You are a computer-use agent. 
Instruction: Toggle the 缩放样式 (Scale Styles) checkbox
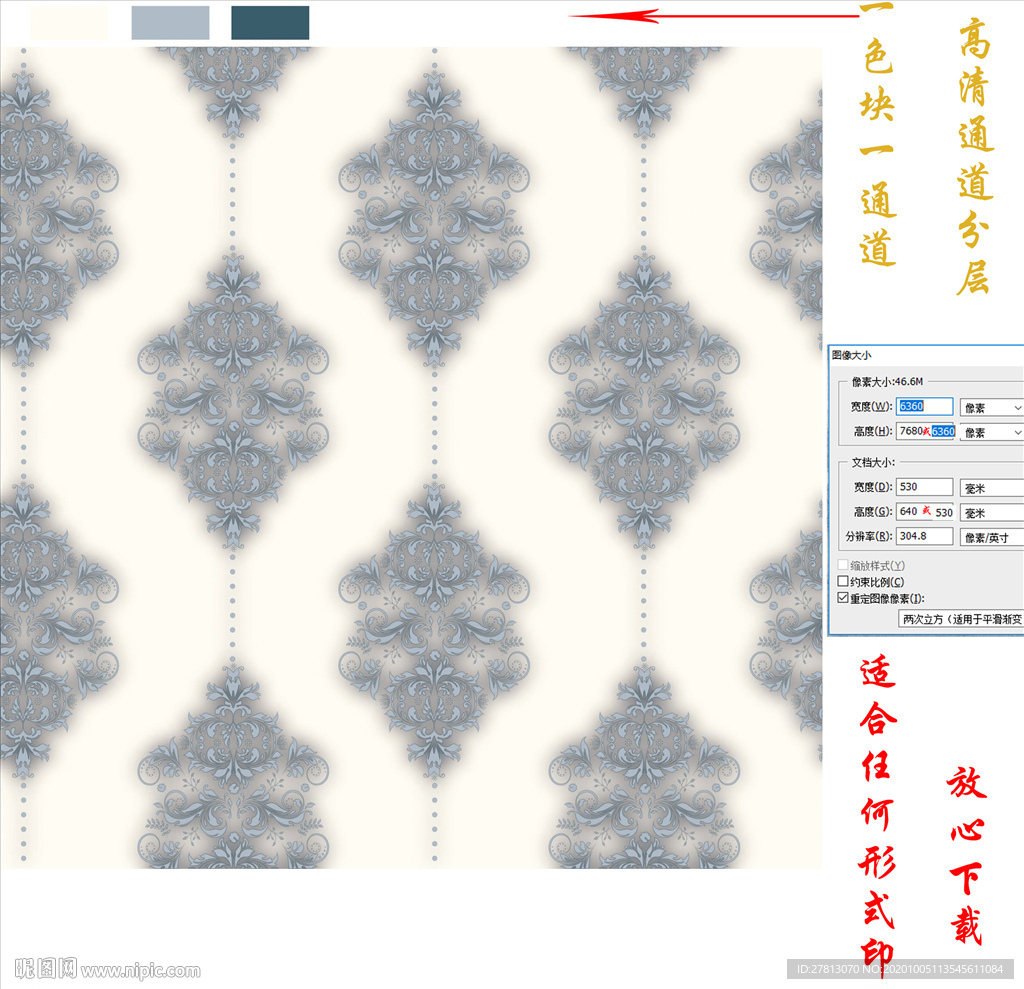coord(843,564)
